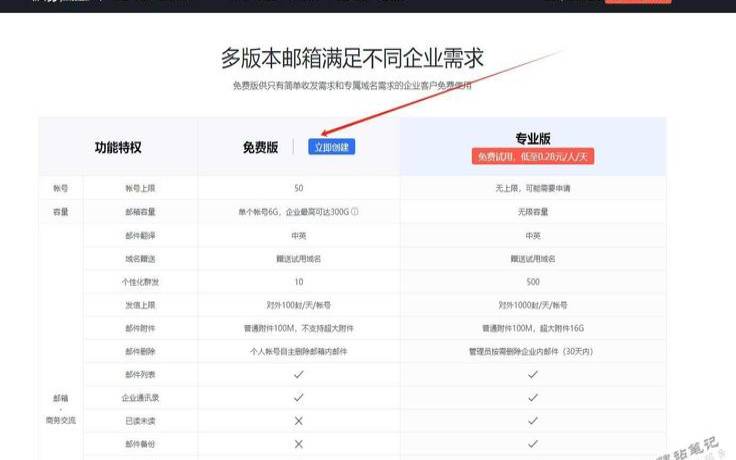
Task: Click the 对外100封/天/帐号 cell
Action: coord(299,305)
